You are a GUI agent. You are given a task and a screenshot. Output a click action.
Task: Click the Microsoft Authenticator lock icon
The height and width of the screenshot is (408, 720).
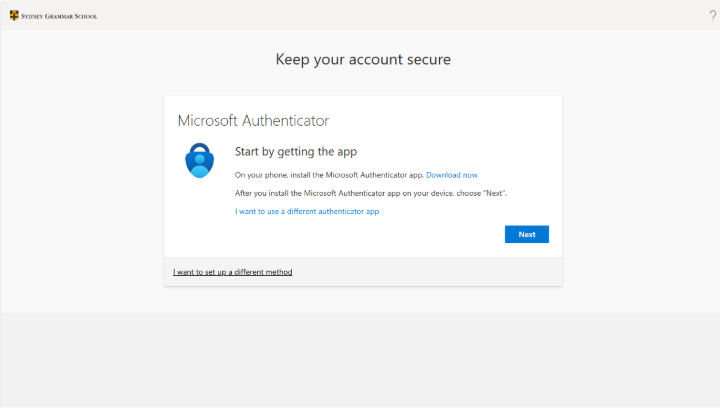click(199, 160)
